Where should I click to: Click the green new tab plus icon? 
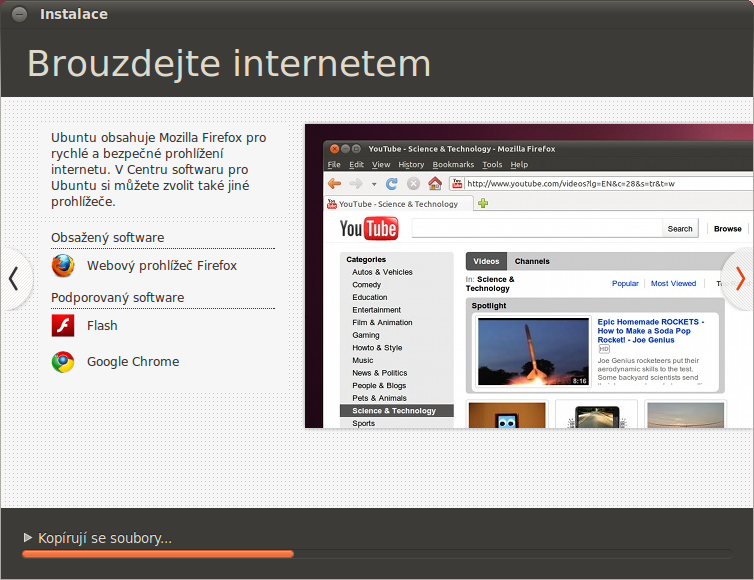pos(483,203)
